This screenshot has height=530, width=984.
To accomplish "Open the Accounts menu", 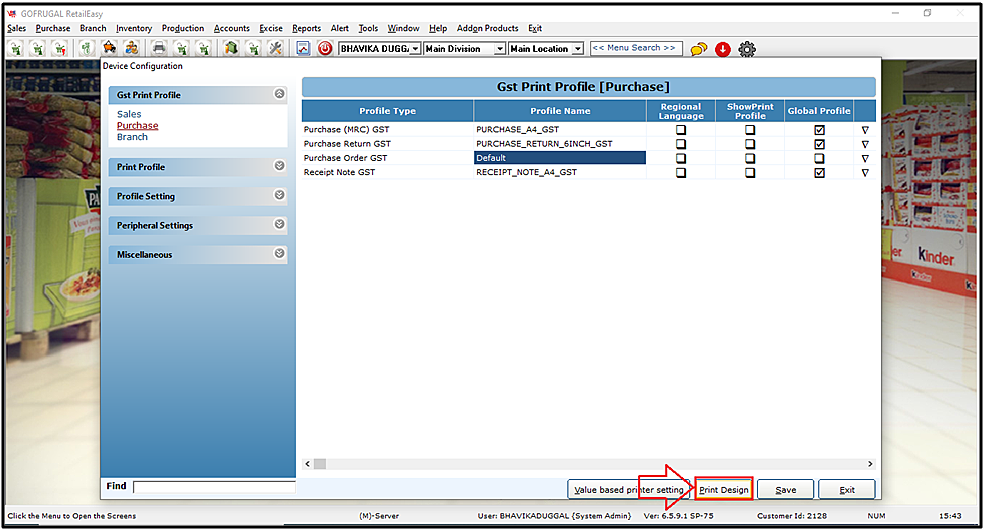I will [232, 28].
